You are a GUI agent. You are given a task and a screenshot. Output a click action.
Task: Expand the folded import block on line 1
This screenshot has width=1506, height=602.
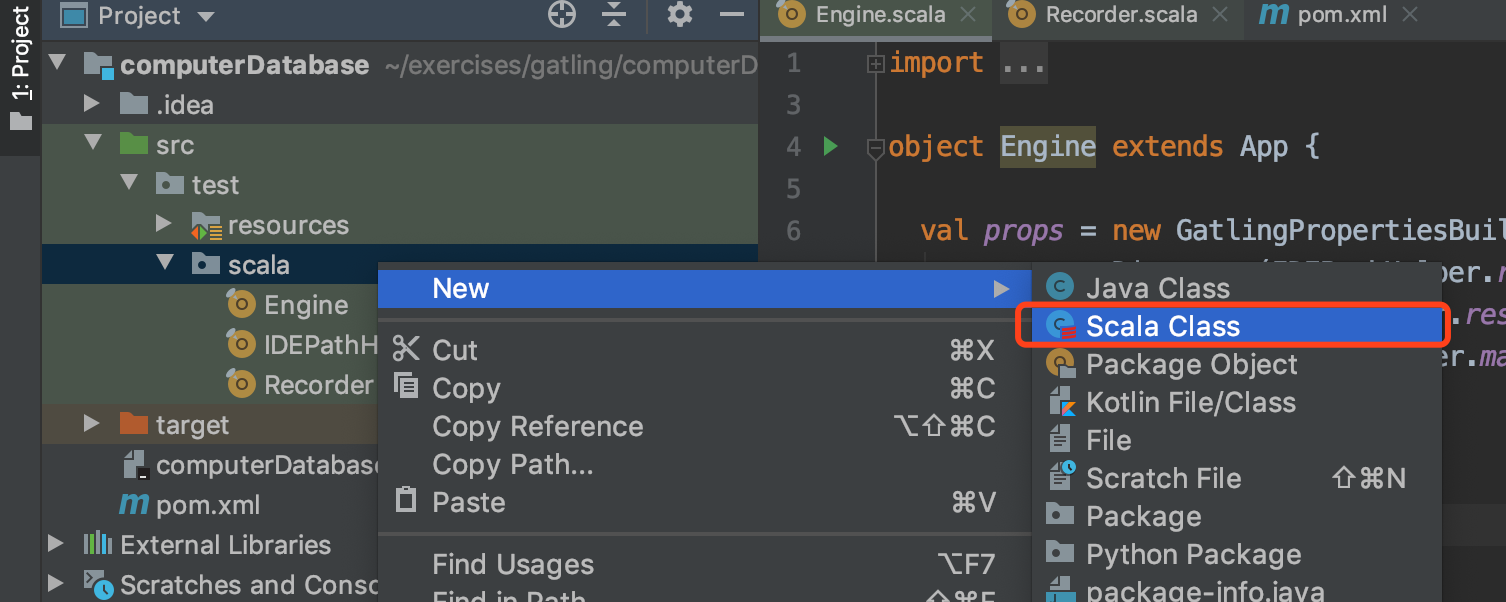tap(876, 64)
